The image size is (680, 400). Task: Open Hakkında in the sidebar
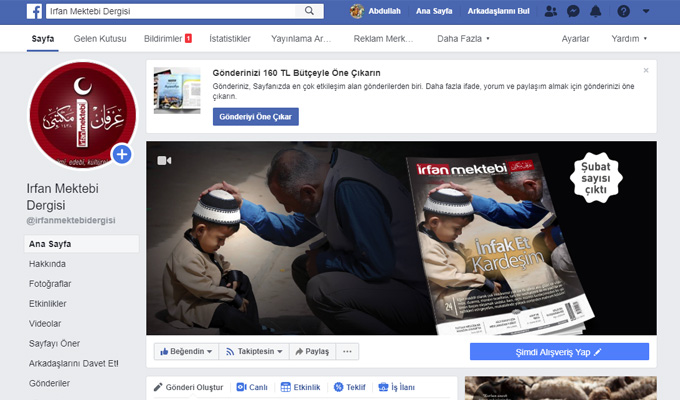[x=47, y=264]
